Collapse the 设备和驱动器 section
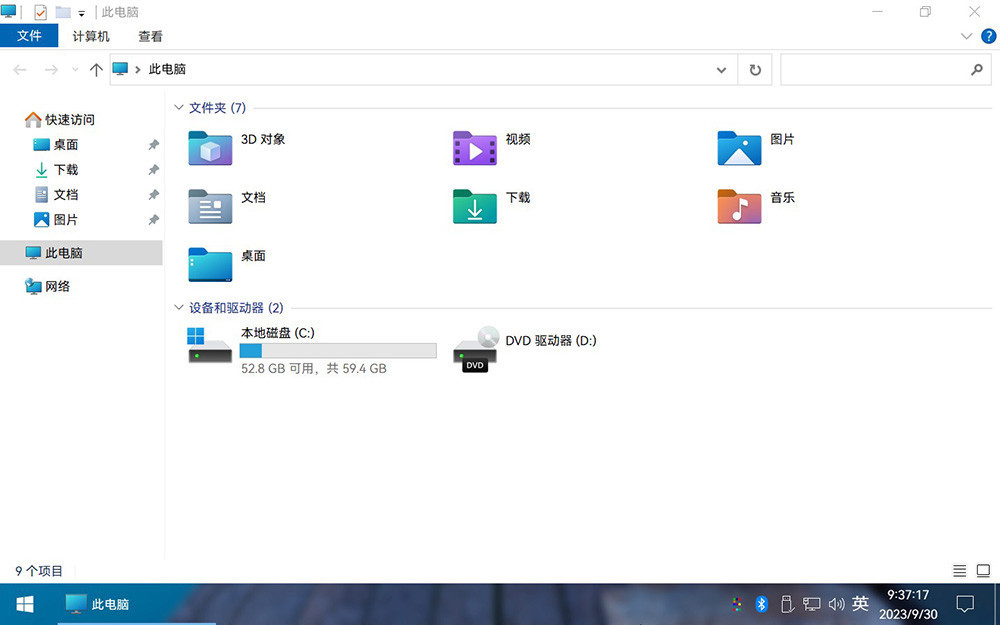Screen dimensions: 1000x625 (178, 308)
